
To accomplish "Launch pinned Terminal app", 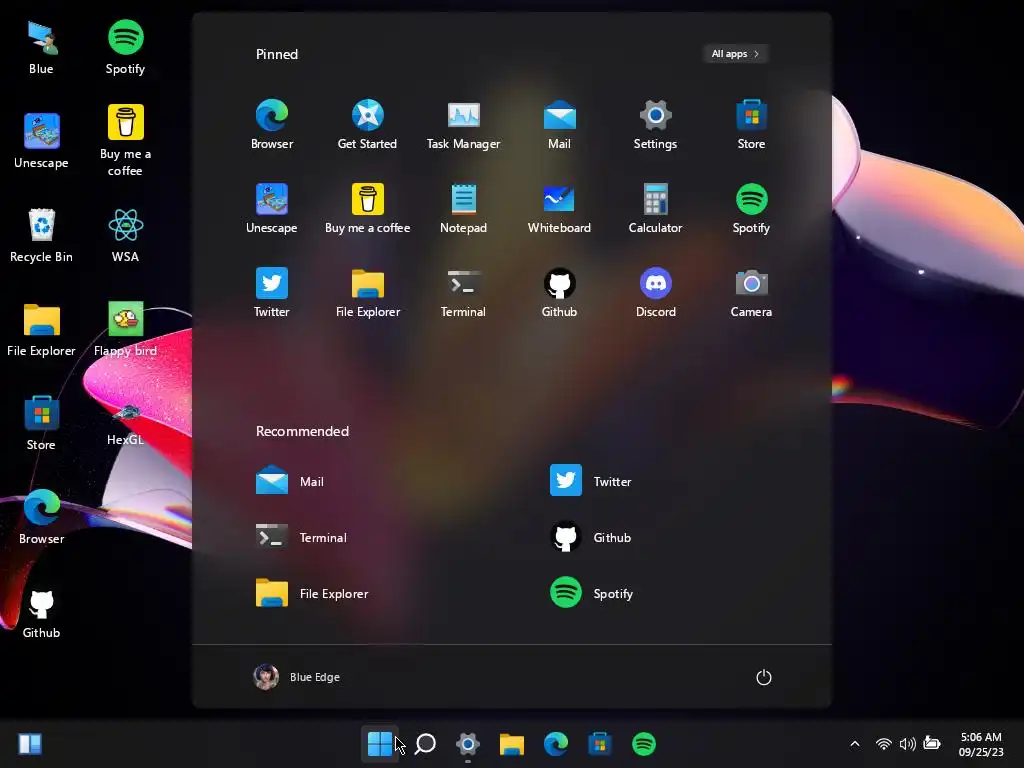I will click(464, 293).
